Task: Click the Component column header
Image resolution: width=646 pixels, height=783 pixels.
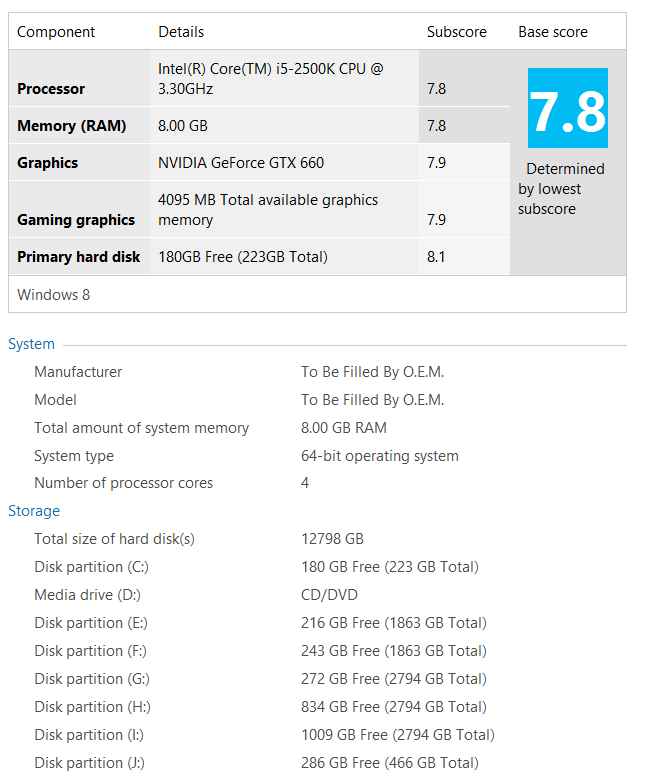Action: (x=56, y=32)
